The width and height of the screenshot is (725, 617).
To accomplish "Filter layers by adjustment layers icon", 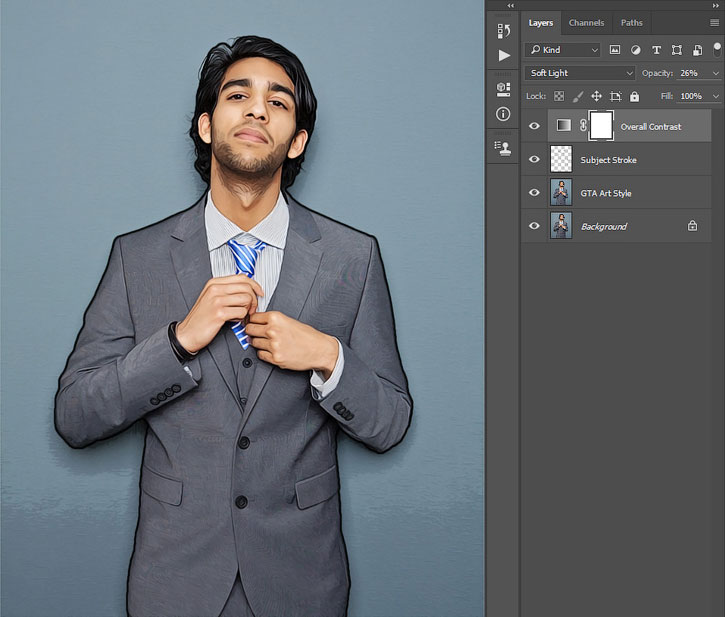I will [636, 50].
